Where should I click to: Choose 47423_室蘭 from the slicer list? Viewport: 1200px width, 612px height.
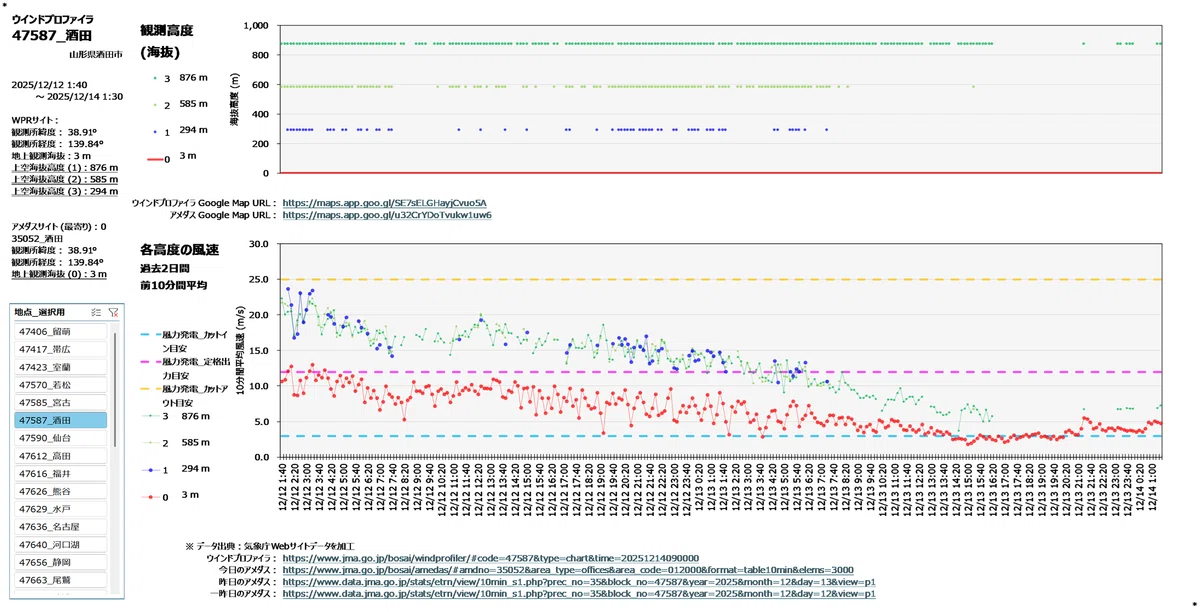pos(60,367)
